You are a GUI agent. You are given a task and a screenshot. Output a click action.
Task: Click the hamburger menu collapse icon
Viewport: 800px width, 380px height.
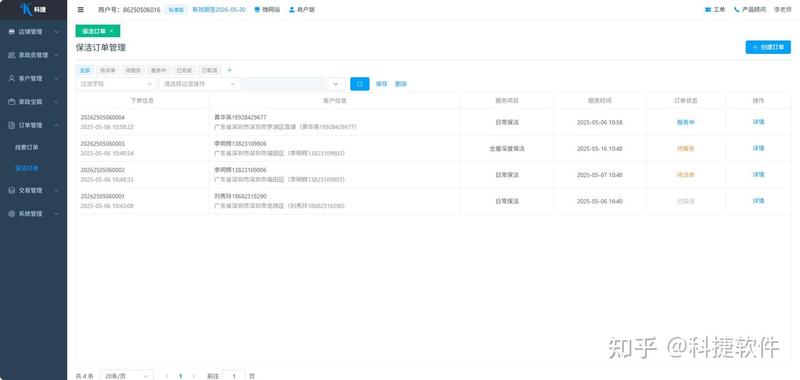(x=81, y=10)
